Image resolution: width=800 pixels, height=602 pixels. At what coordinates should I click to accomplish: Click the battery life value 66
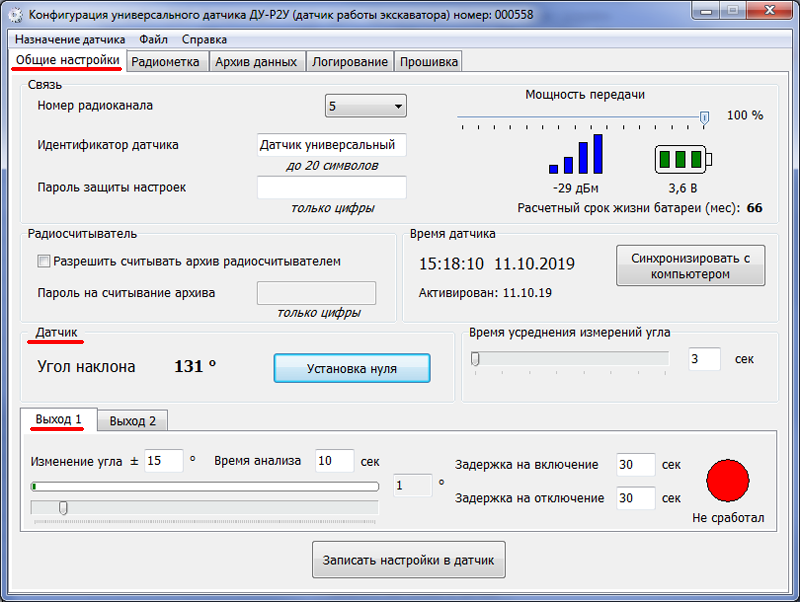(755, 208)
